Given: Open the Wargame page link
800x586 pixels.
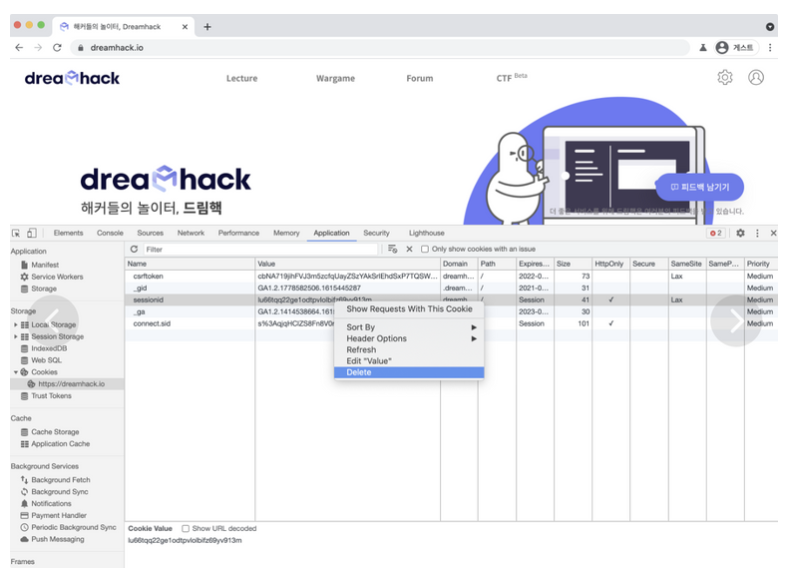Looking at the screenshot, I should (335, 79).
